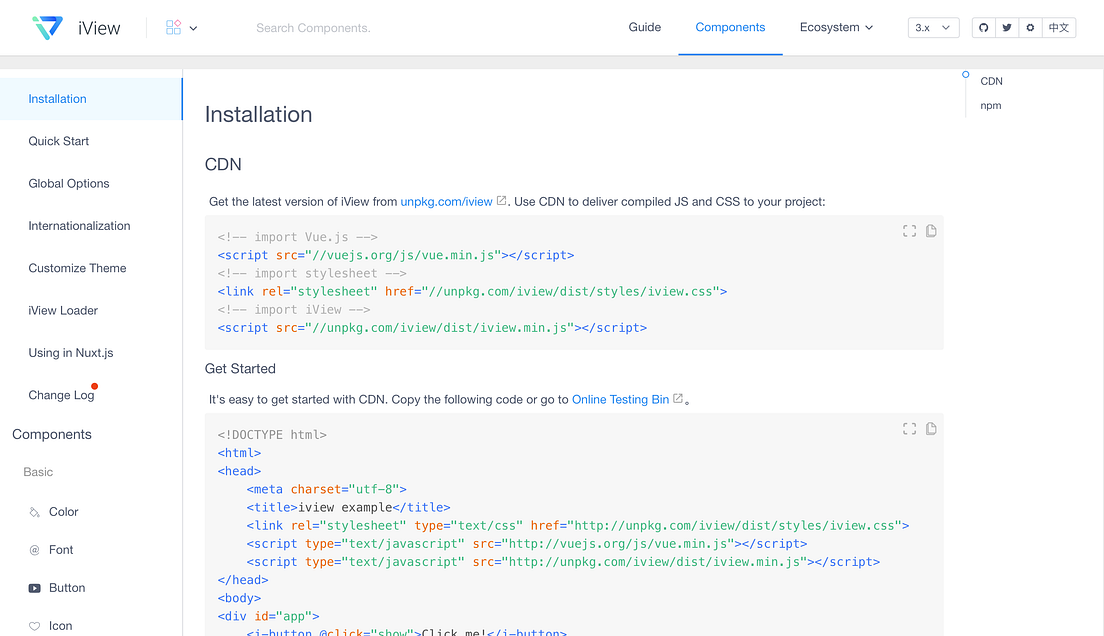Viewport: 1104px width, 636px height.
Task: Open the settings gear in the header
Action: click(x=1029, y=27)
